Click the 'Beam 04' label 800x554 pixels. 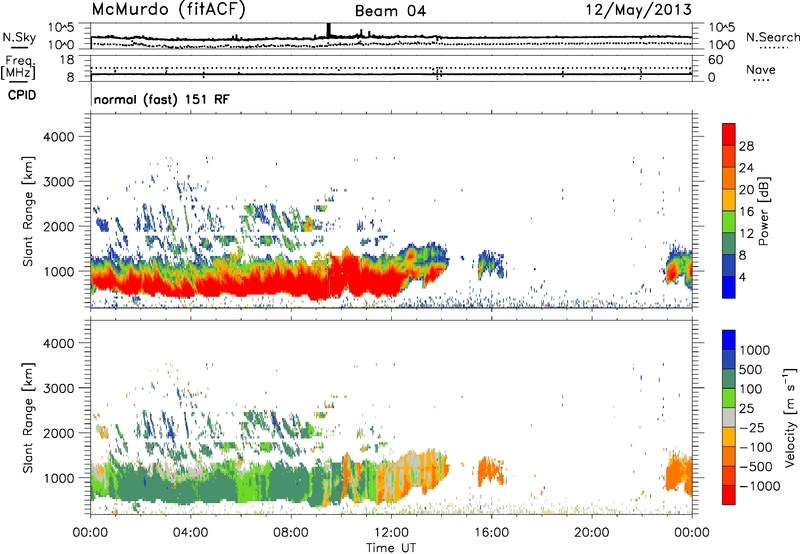coord(390,11)
